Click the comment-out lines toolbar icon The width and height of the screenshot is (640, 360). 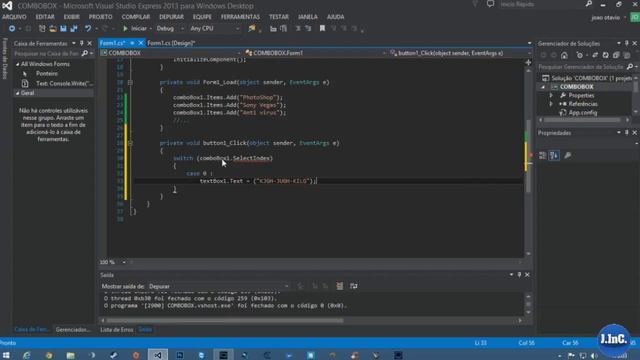[298, 29]
